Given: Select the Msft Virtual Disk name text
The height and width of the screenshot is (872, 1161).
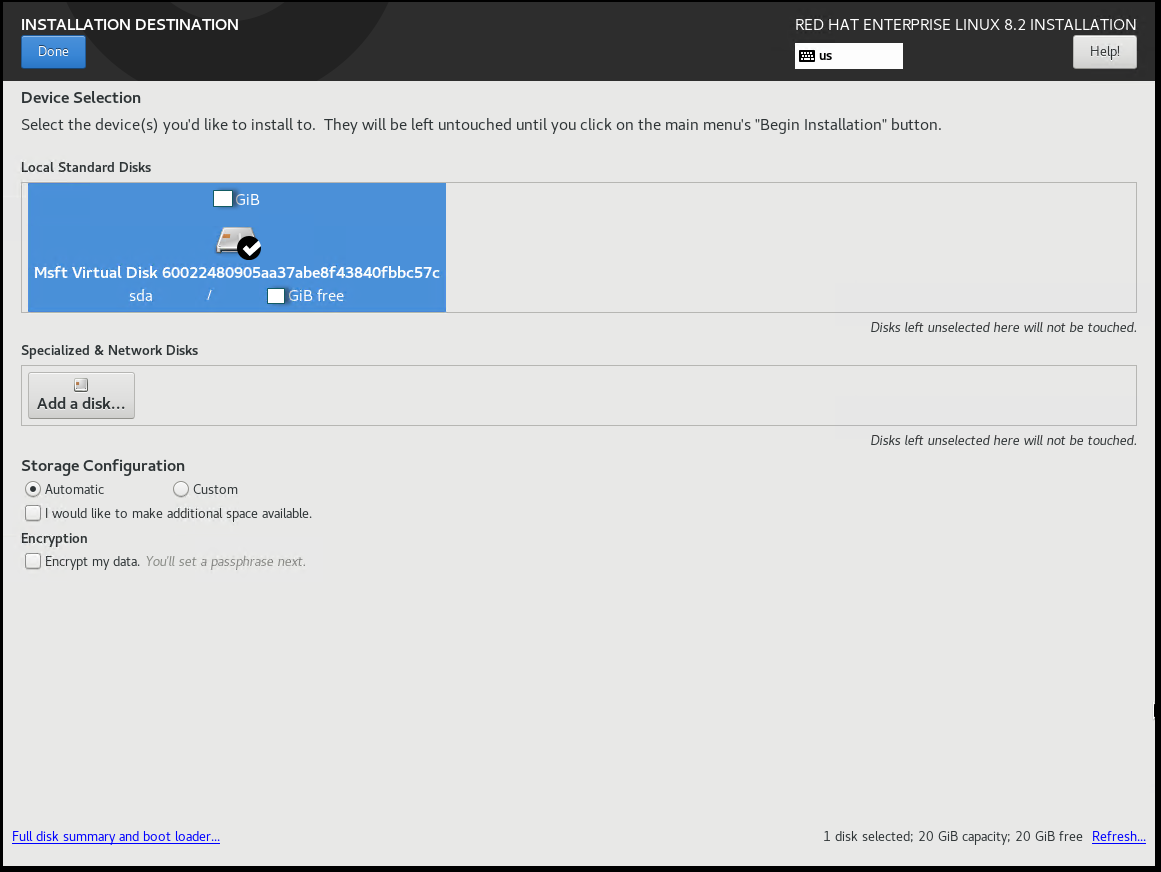Looking at the screenshot, I should tap(237, 273).
